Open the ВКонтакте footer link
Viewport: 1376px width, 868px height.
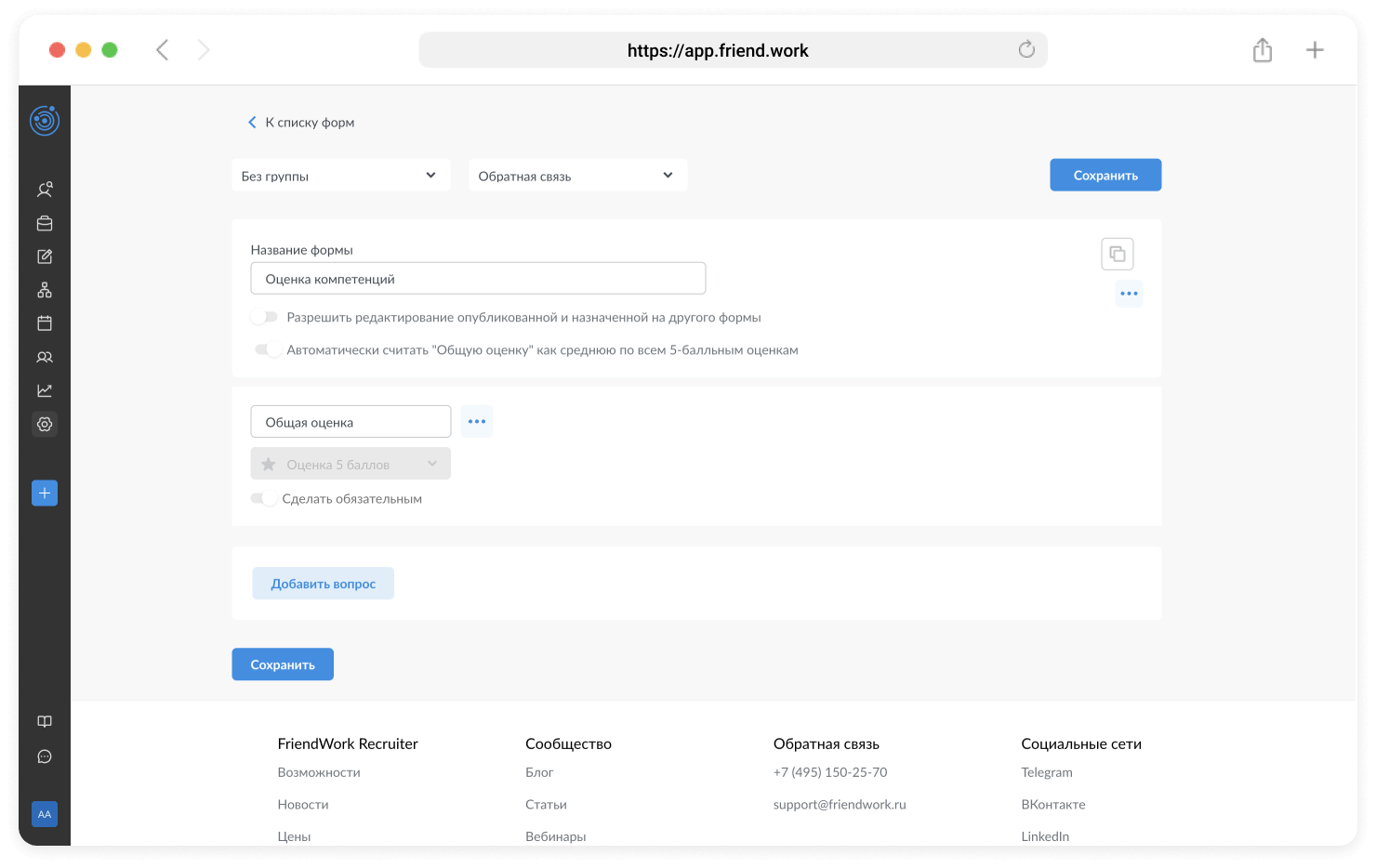coord(1053,805)
